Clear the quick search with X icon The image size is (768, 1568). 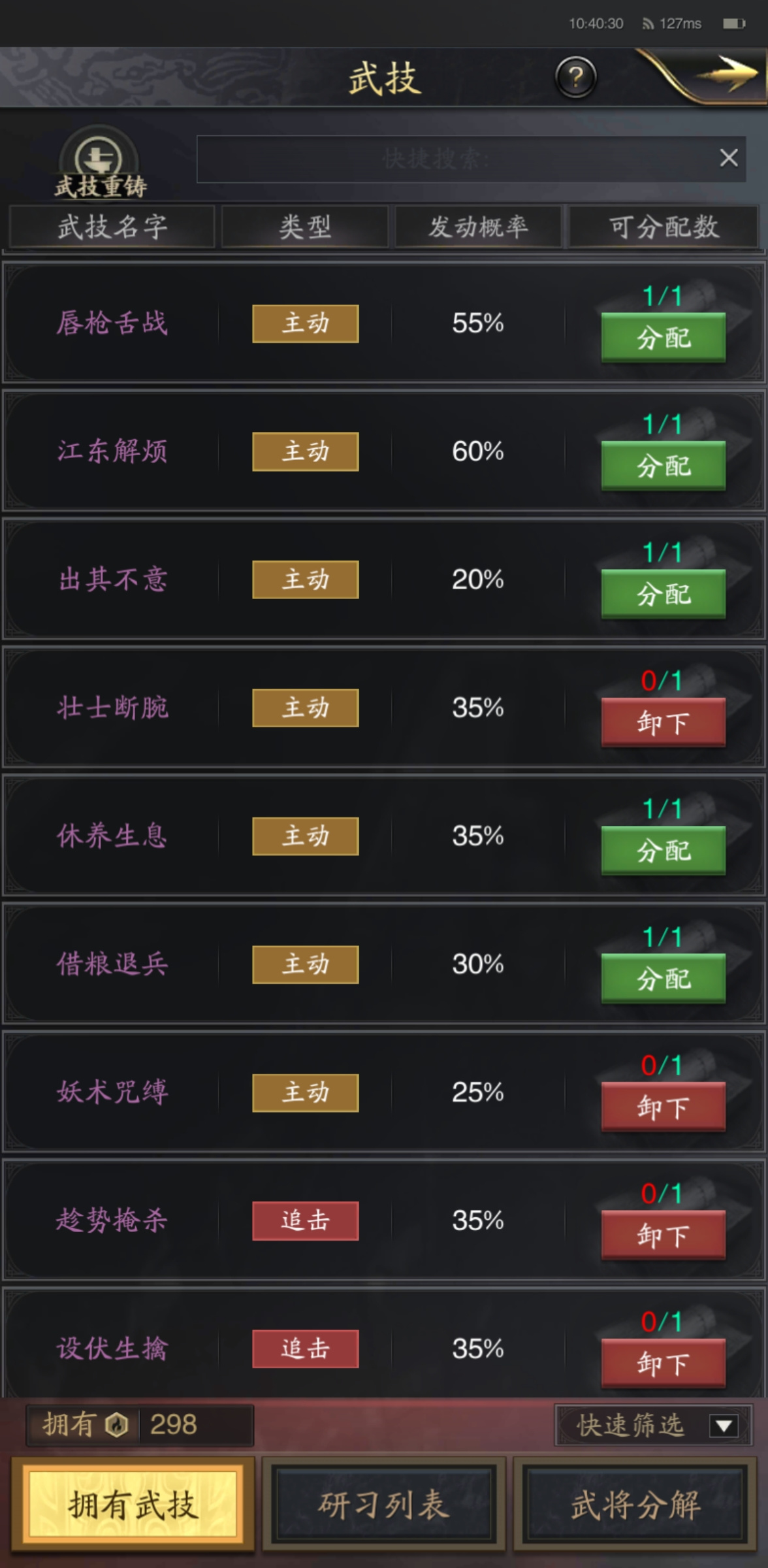[729, 157]
